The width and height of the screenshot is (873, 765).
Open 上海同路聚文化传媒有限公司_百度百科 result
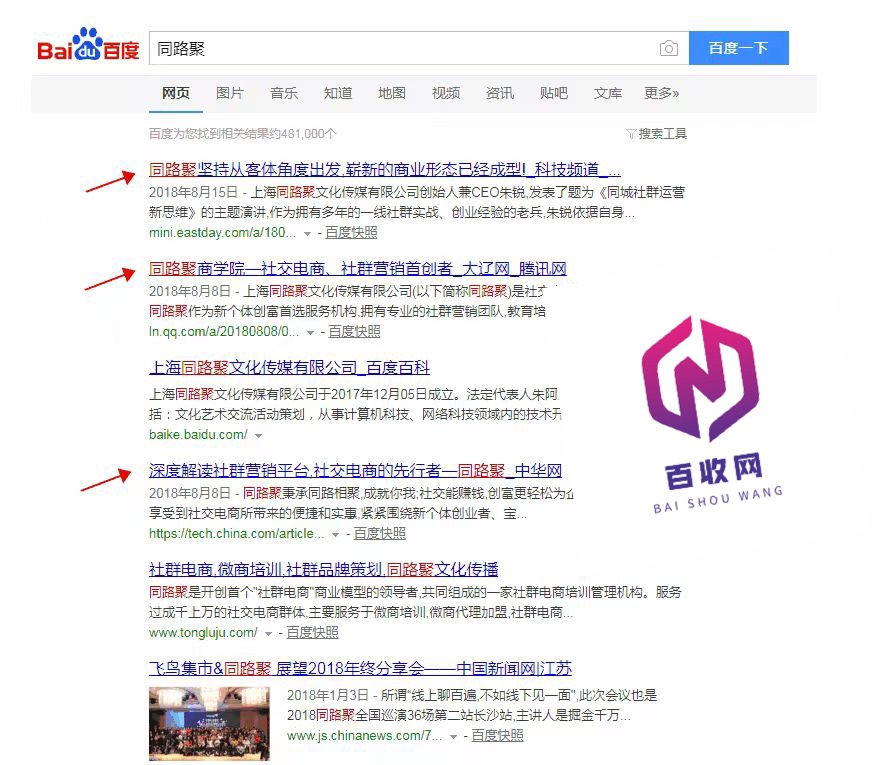[x=290, y=367]
